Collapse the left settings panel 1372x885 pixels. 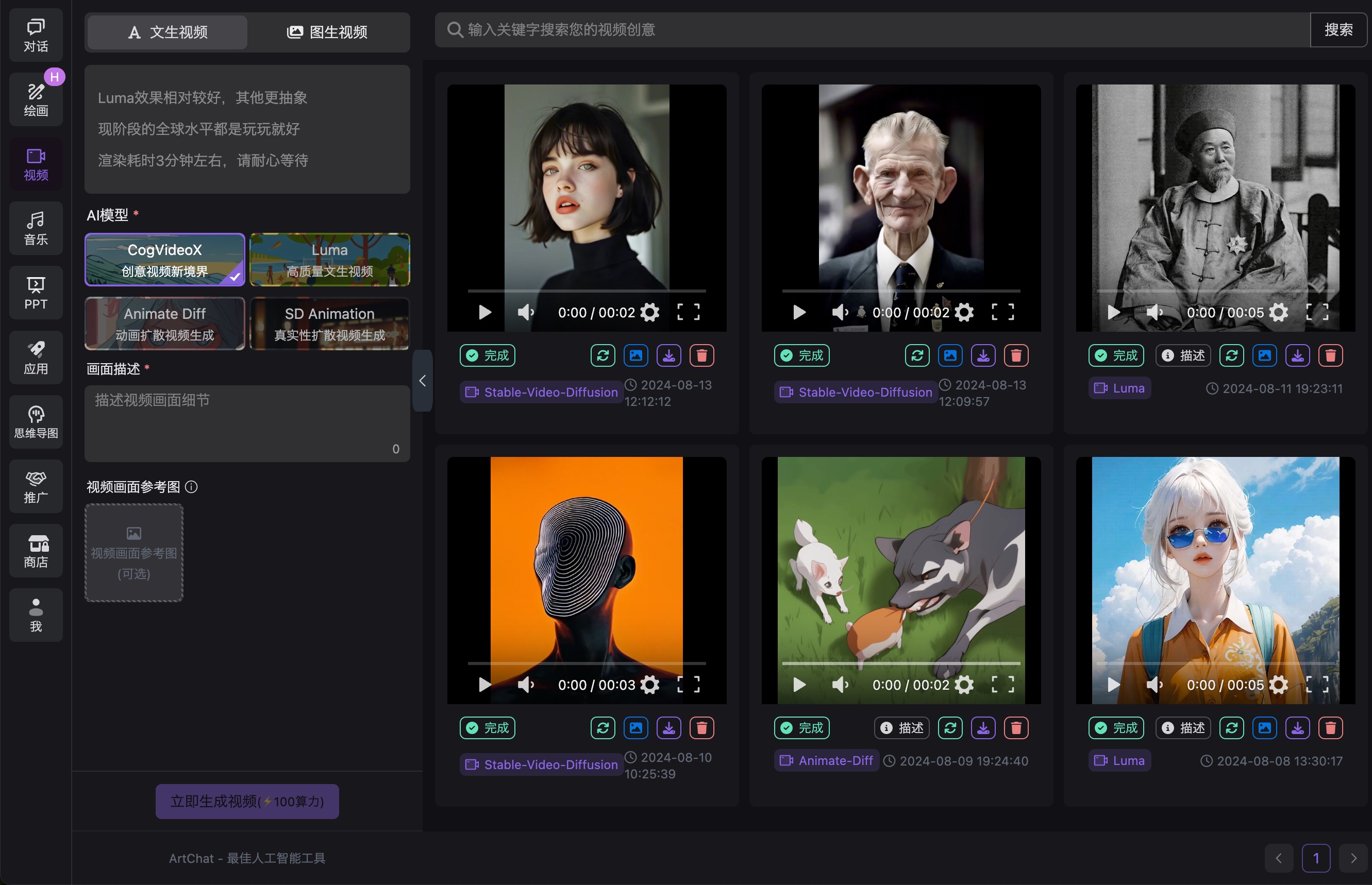pyautogui.click(x=423, y=381)
